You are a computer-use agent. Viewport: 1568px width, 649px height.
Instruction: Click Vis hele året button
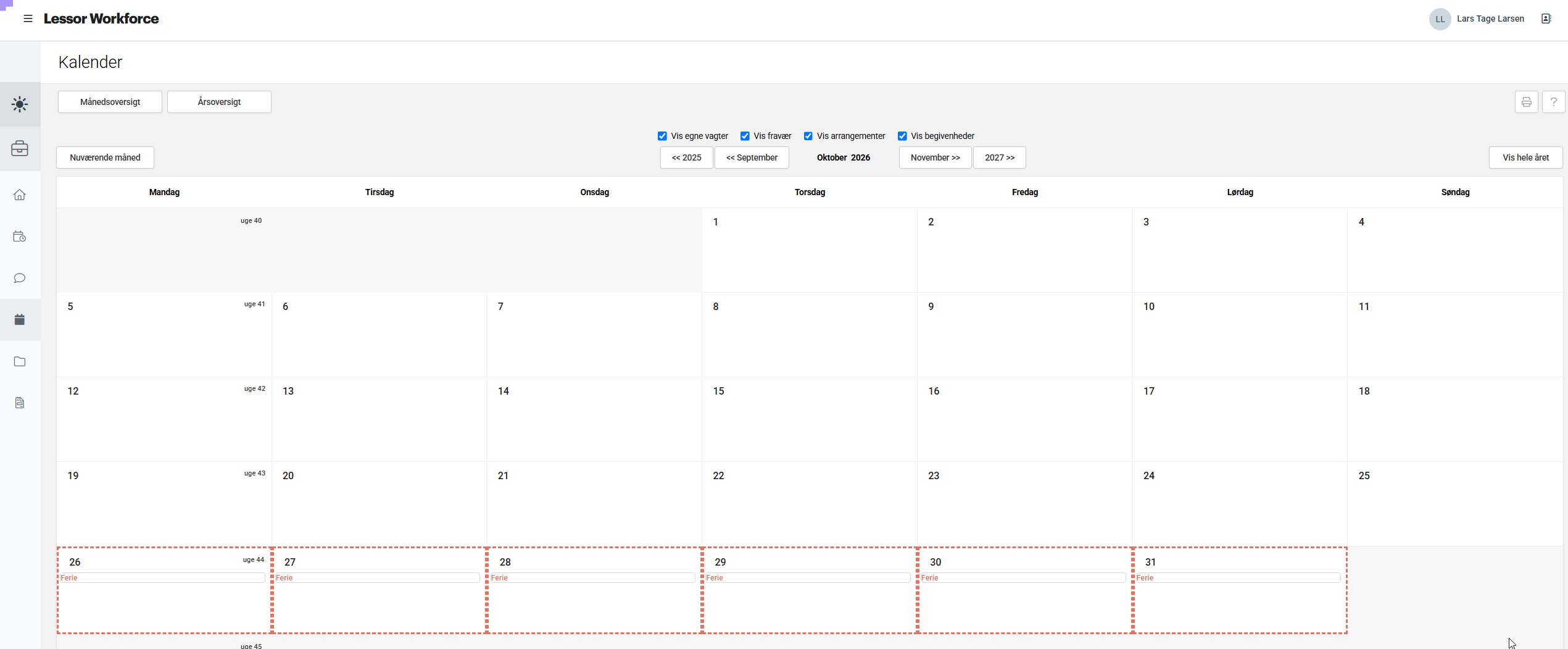pos(1525,157)
